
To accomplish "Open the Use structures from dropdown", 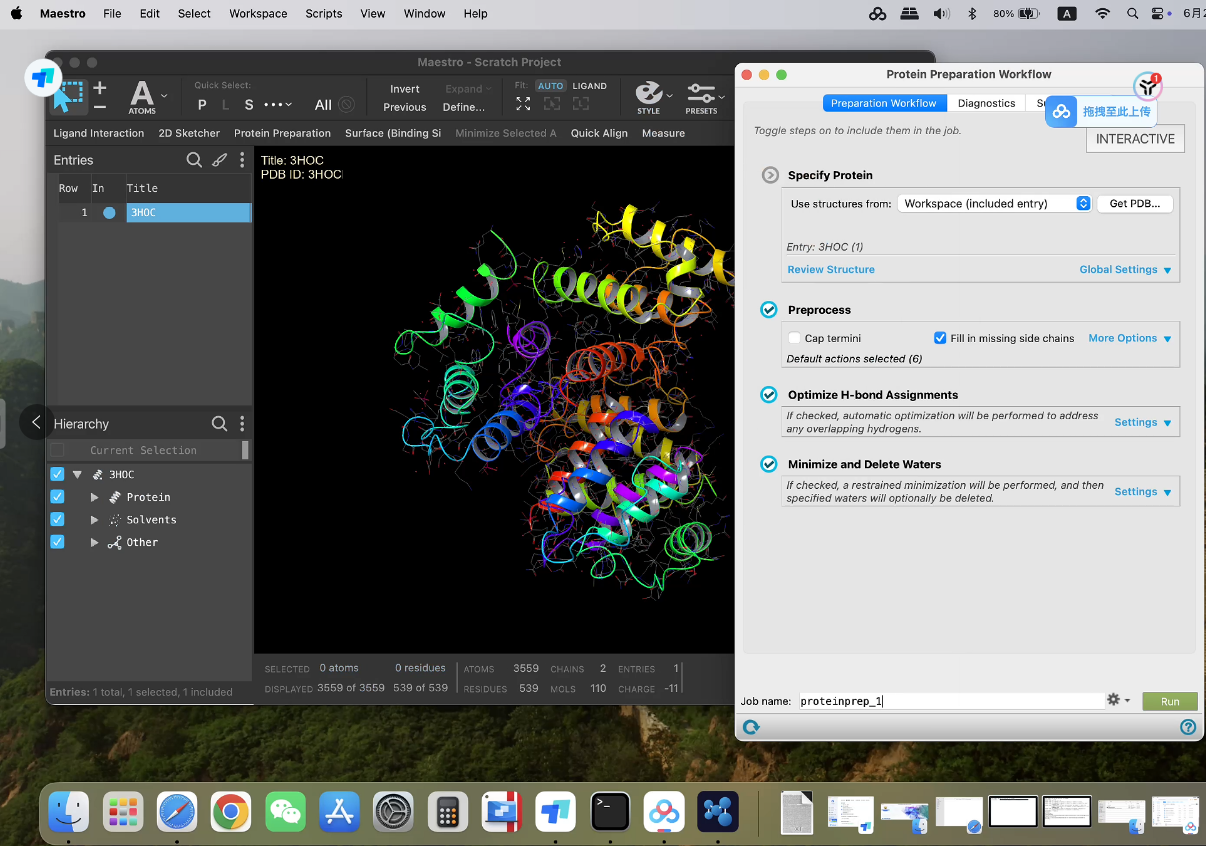I will pos(994,203).
